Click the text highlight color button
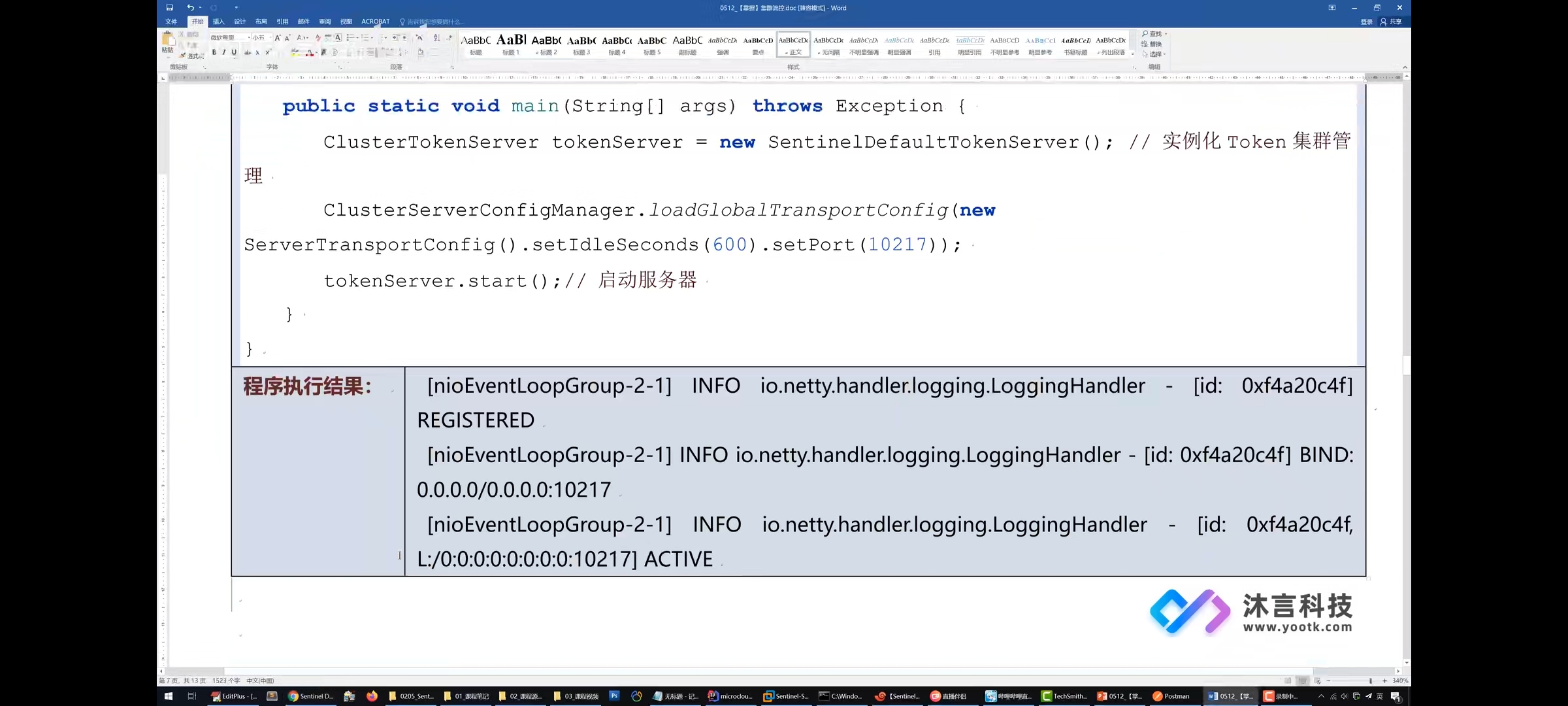 295,52
